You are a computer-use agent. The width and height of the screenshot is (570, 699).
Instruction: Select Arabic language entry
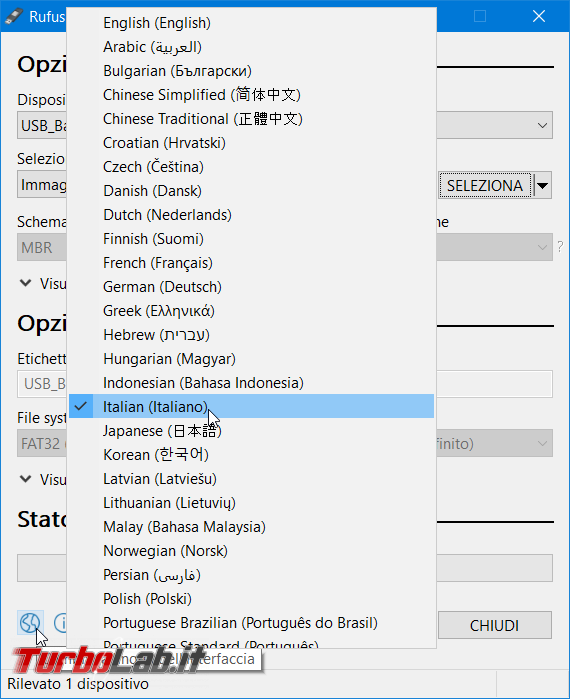251,47
